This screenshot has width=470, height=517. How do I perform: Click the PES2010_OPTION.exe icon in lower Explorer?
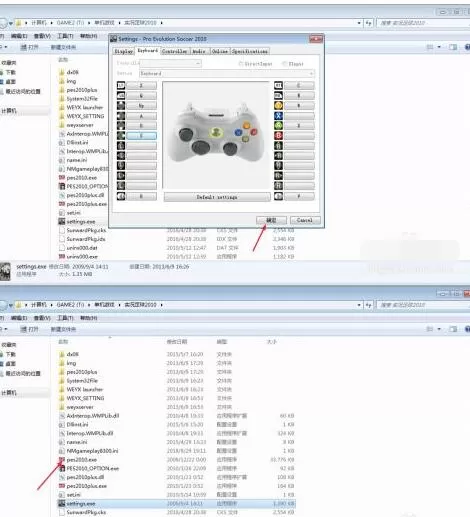pyautogui.click(x=62, y=468)
